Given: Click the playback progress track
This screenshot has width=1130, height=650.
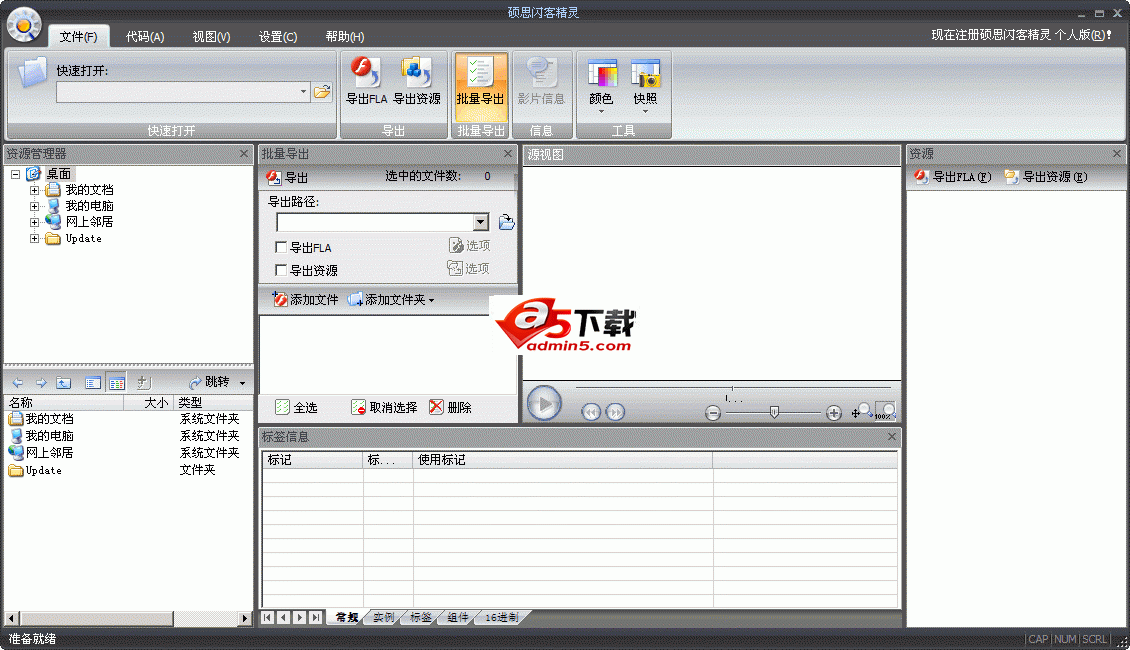Looking at the screenshot, I should point(733,388).
